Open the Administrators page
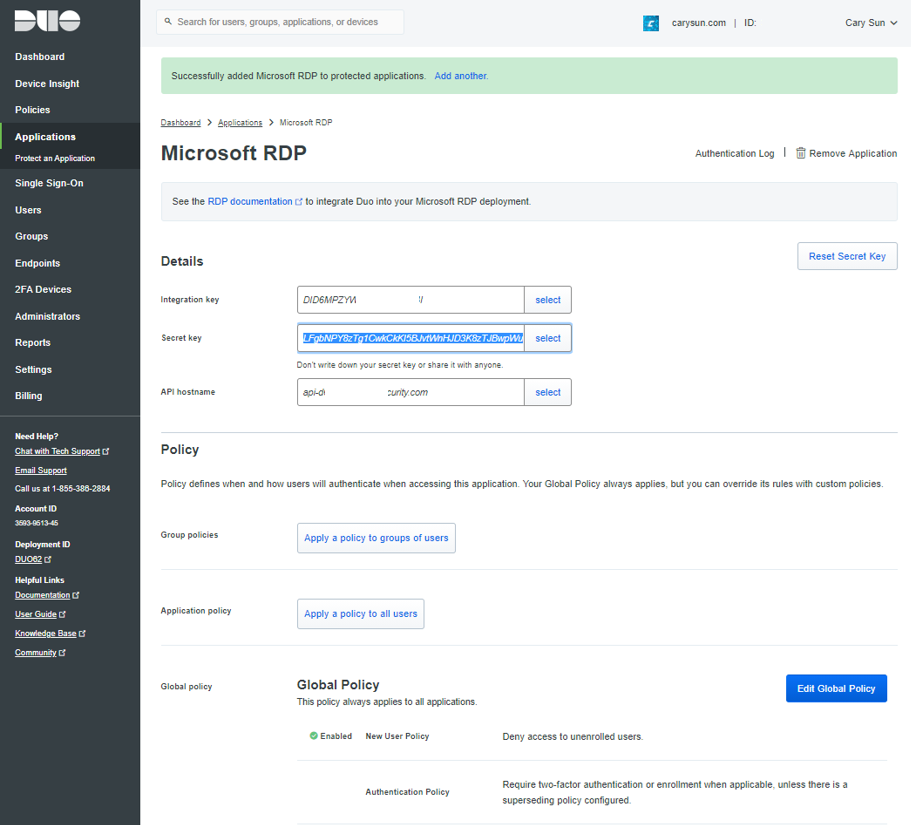The height and width of the screenshot is (825, 911). [48, 316]
